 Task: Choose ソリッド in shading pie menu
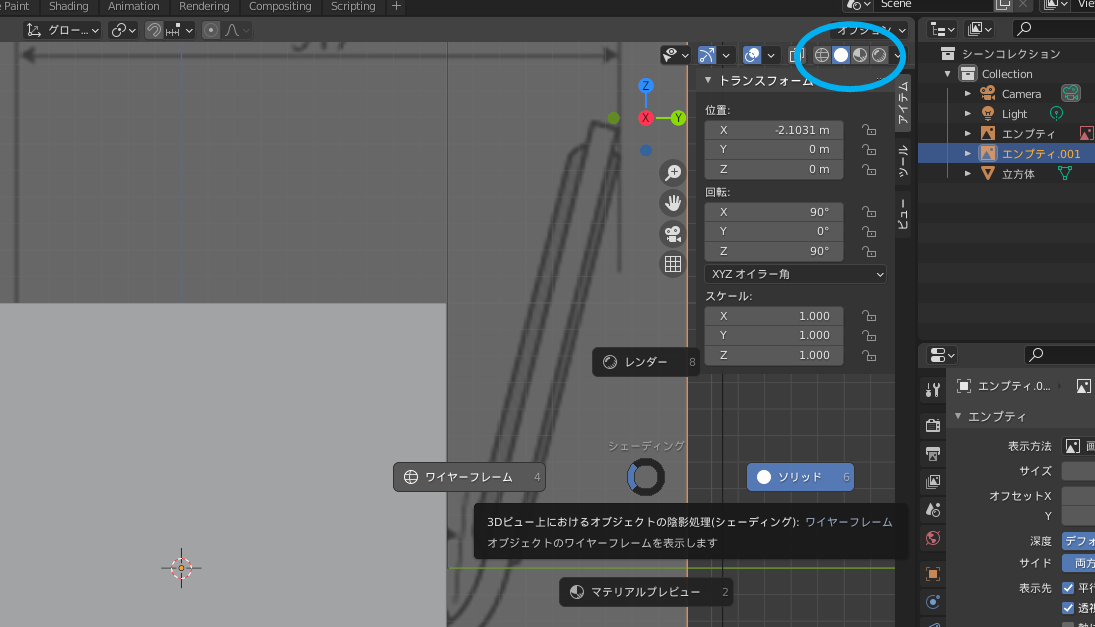[x=800, y=477]
